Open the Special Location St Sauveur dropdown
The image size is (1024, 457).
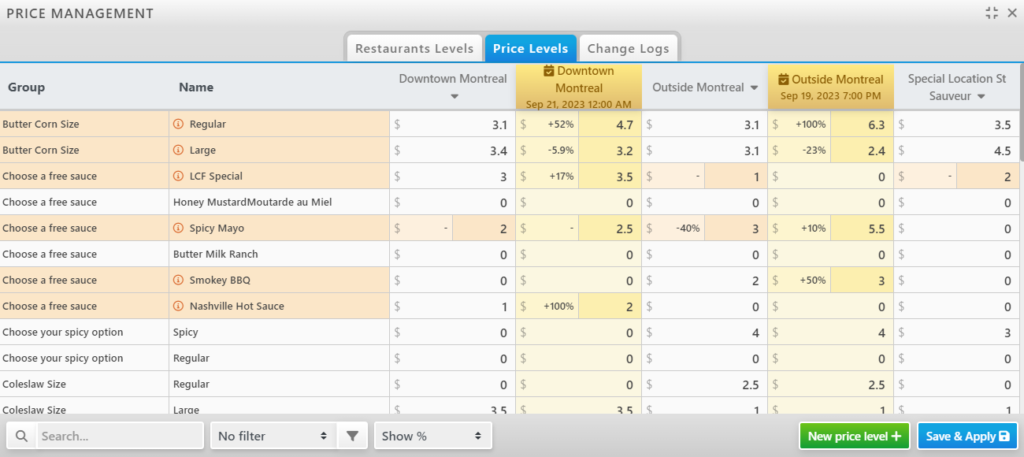coord(982,97)
